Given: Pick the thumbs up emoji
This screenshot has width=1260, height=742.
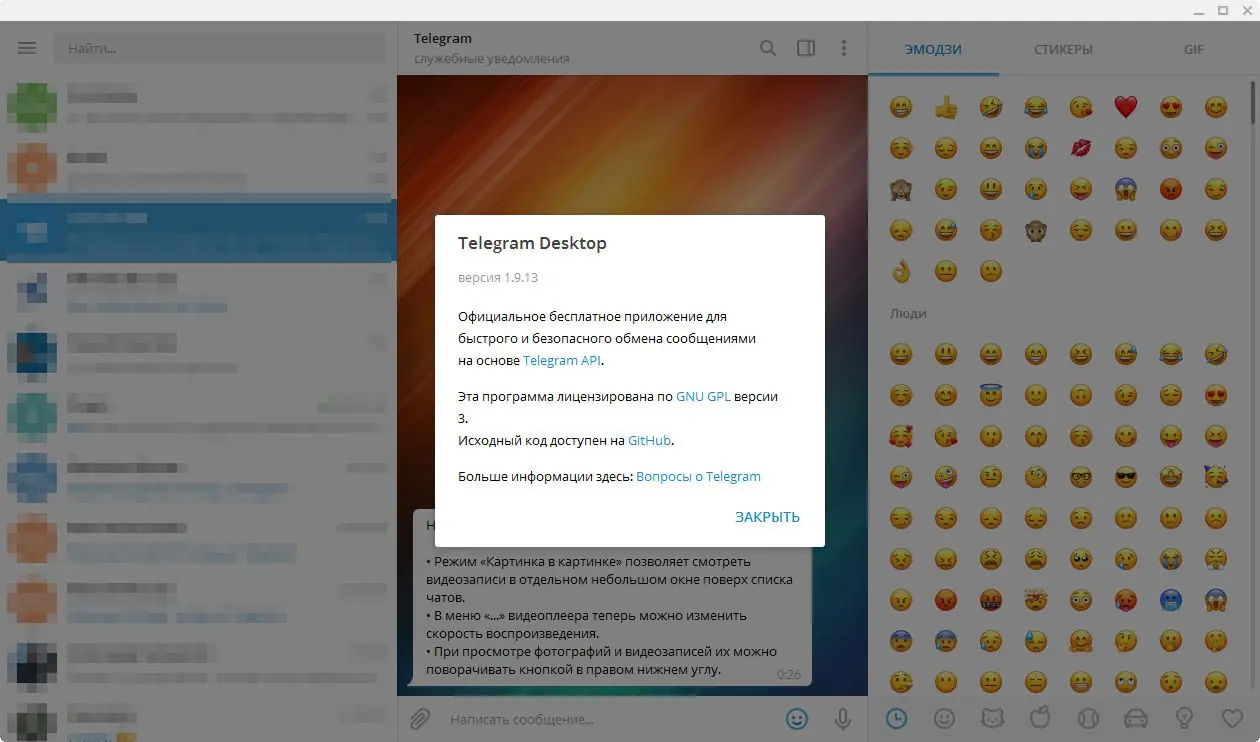Looking at the screenshot, I should tap(946, 107).
